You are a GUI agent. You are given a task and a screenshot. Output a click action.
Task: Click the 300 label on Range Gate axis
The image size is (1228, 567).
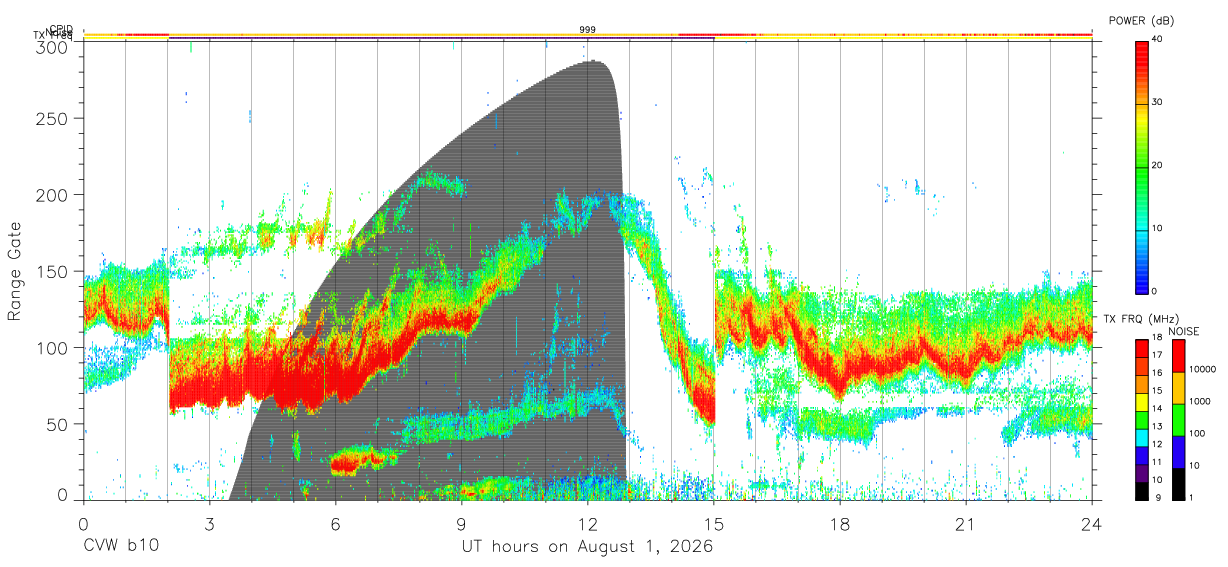click(54, 47)
